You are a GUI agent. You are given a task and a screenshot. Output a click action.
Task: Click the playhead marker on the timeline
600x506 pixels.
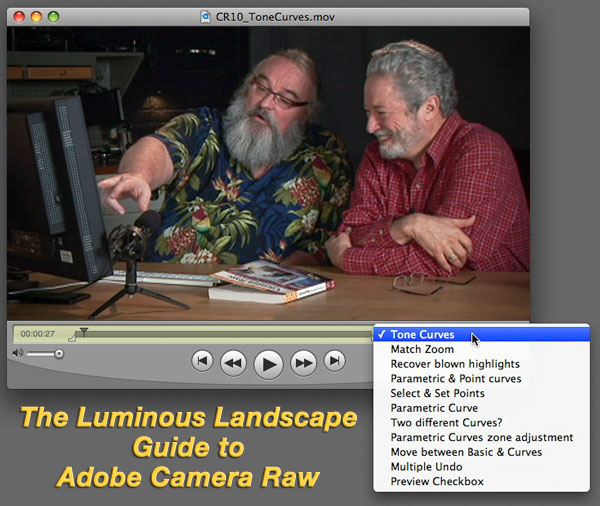[x=84, y=331]
